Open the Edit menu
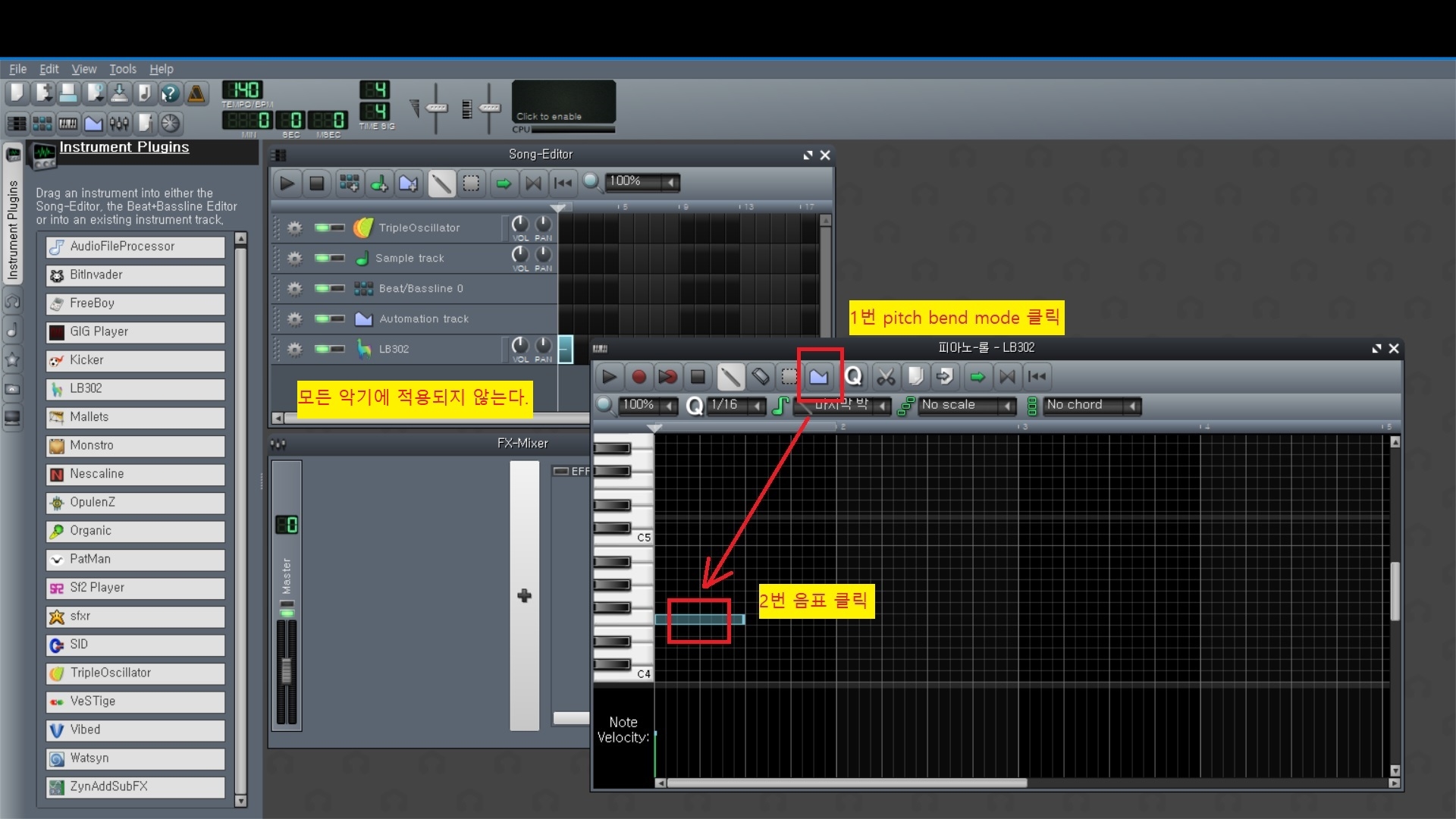Viewport: 1456px width, 819px height. pos(49,69)
